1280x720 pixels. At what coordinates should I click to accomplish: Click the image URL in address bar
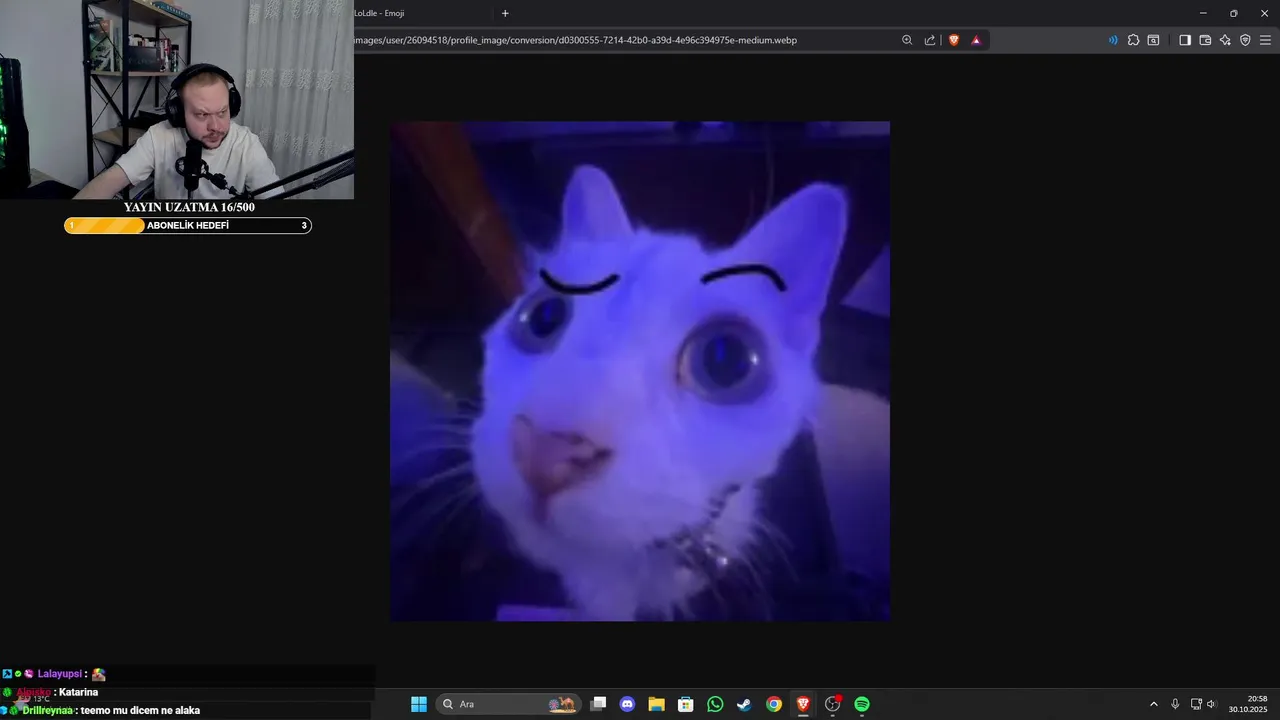[575, 40]
